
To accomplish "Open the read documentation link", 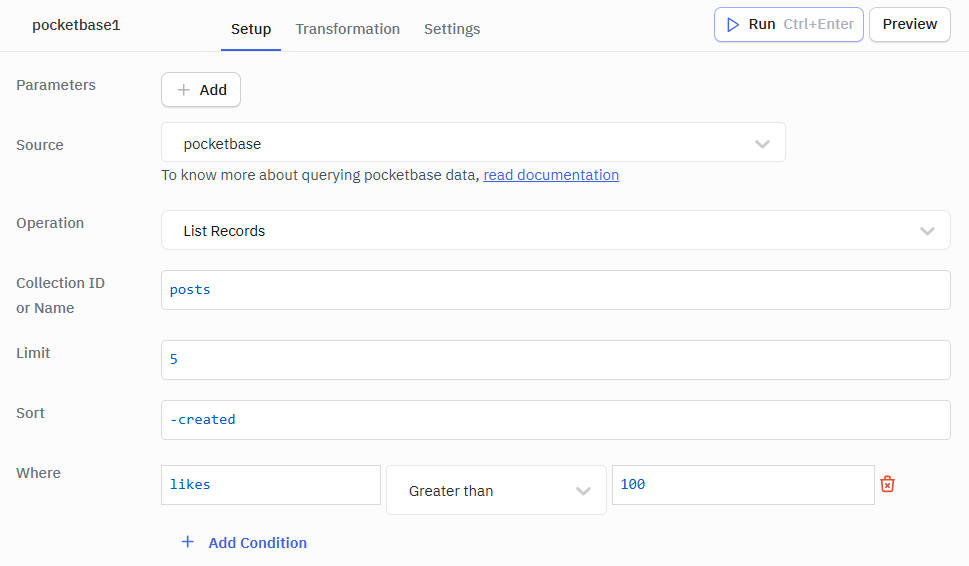I will [x=551, y=175].
